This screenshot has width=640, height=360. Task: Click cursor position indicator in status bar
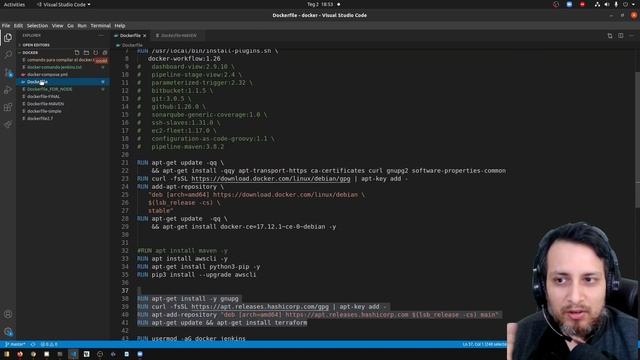(x=484, y=344)
